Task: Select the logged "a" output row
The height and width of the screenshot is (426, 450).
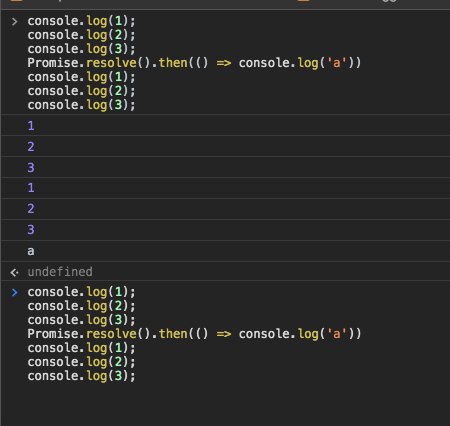Action: [x=225, y=251]
